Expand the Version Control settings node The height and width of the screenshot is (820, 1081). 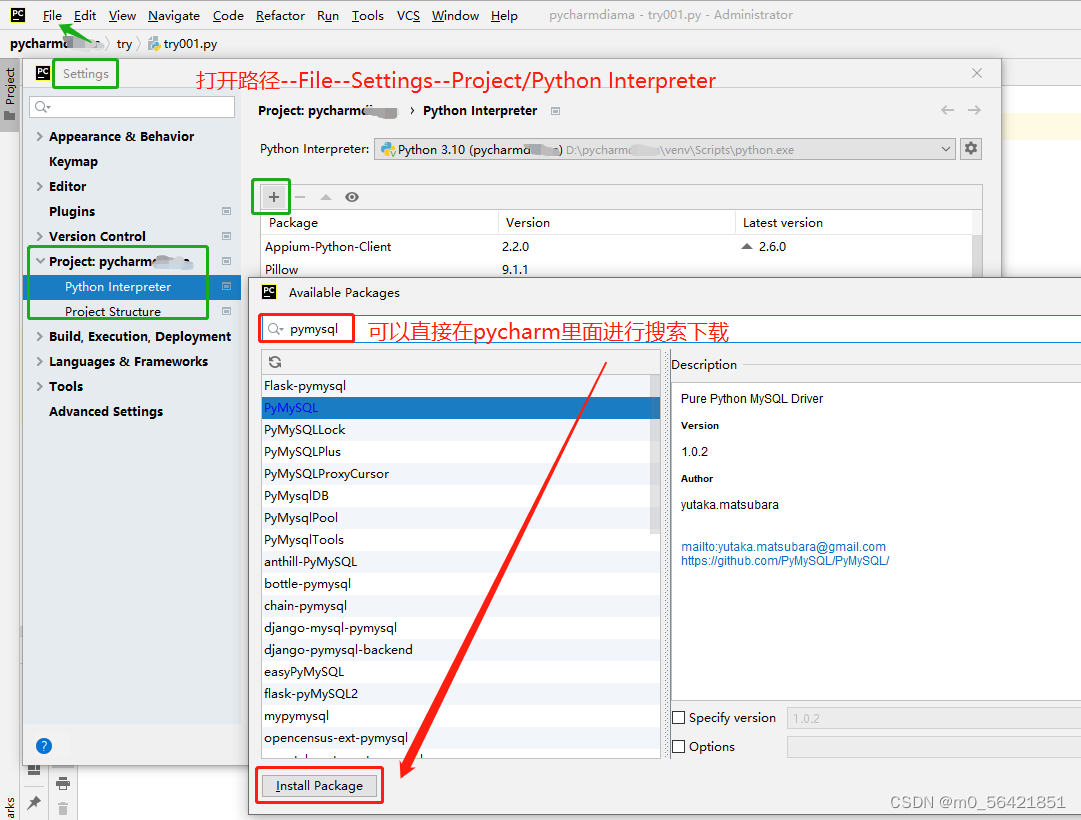pyautogui.click(x=39, y=236)
